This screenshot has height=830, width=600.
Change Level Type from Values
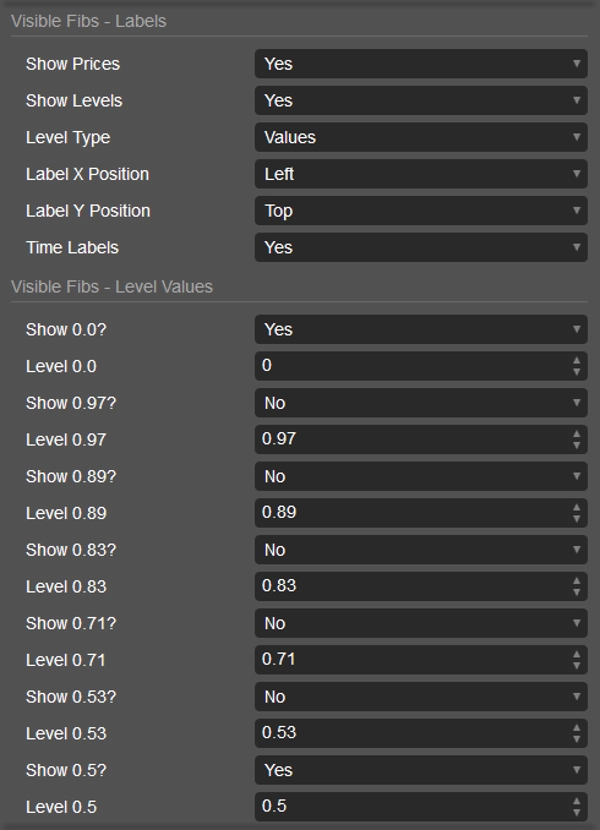[420, 137]
